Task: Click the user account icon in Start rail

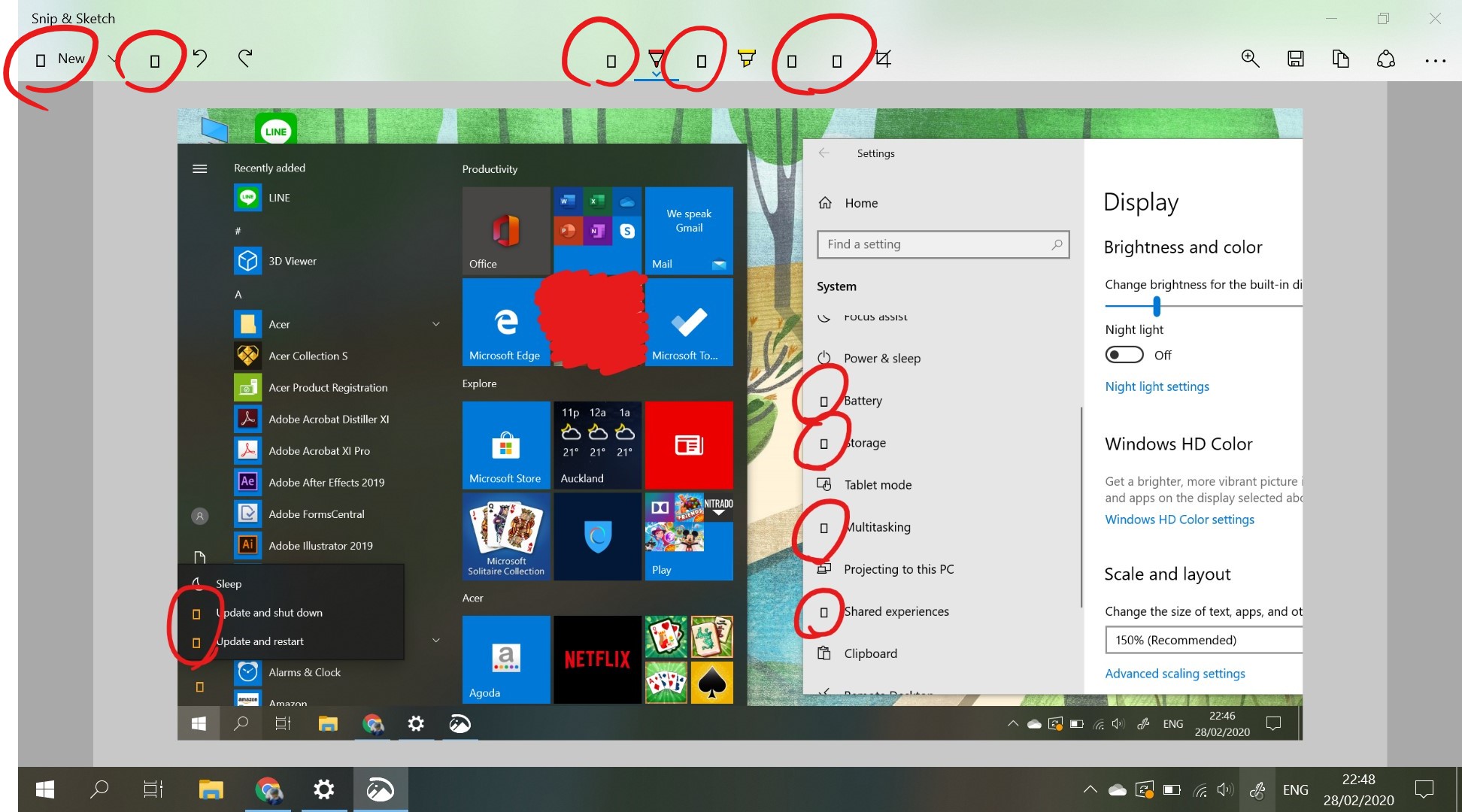Action: tap(199, 516)
